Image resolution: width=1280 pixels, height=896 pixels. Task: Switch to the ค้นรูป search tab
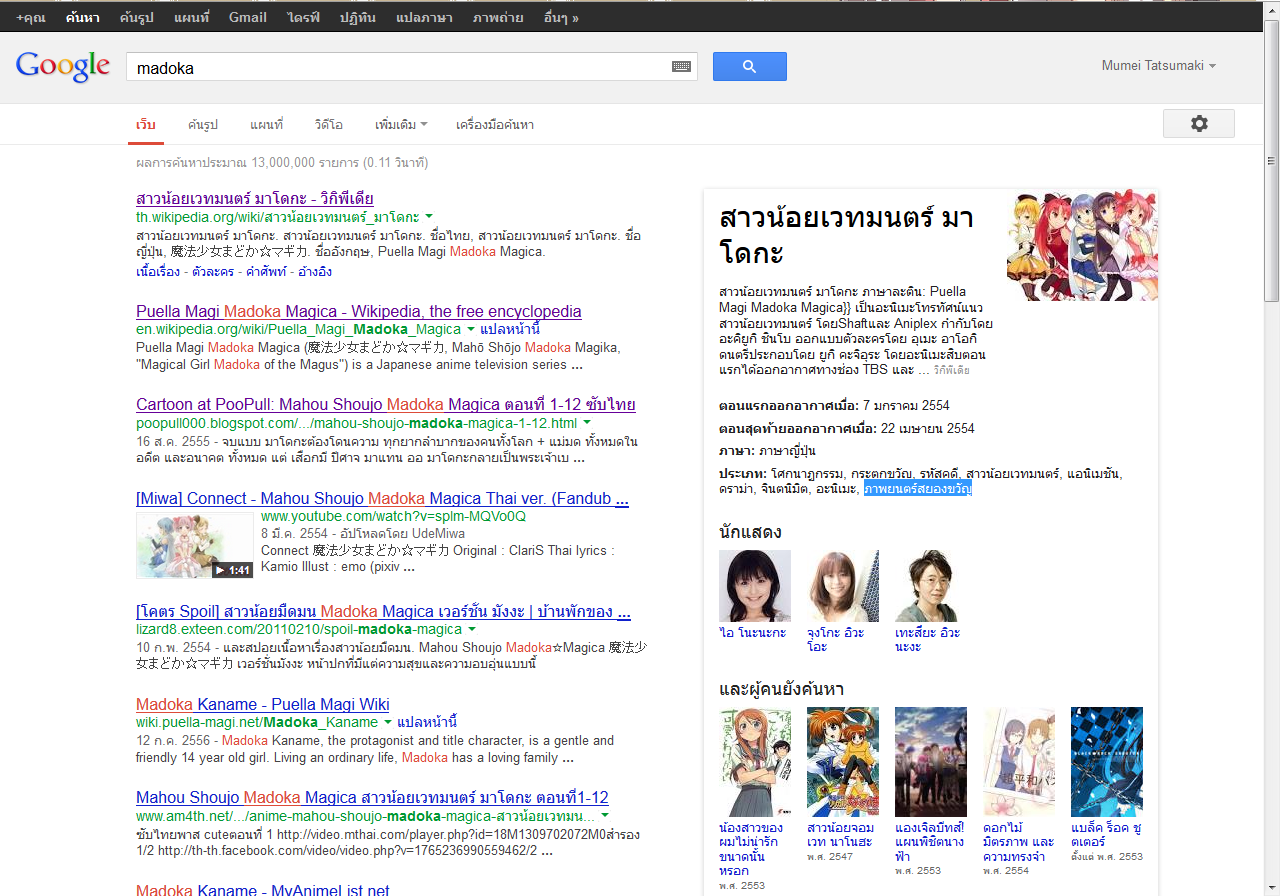[203, 125]
